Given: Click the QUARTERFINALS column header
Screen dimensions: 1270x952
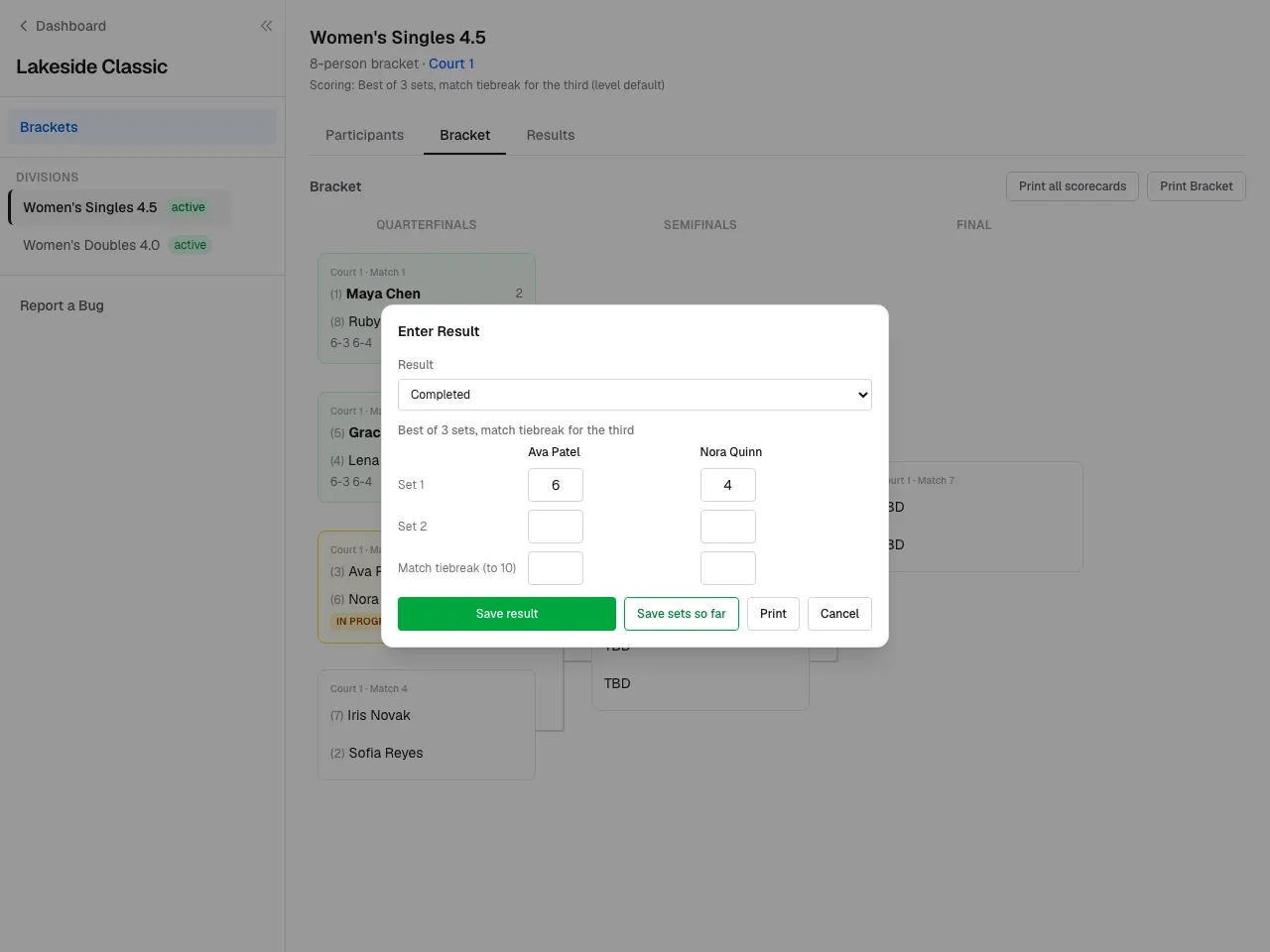Looking at the screenshot, I should tap(427, 225).
